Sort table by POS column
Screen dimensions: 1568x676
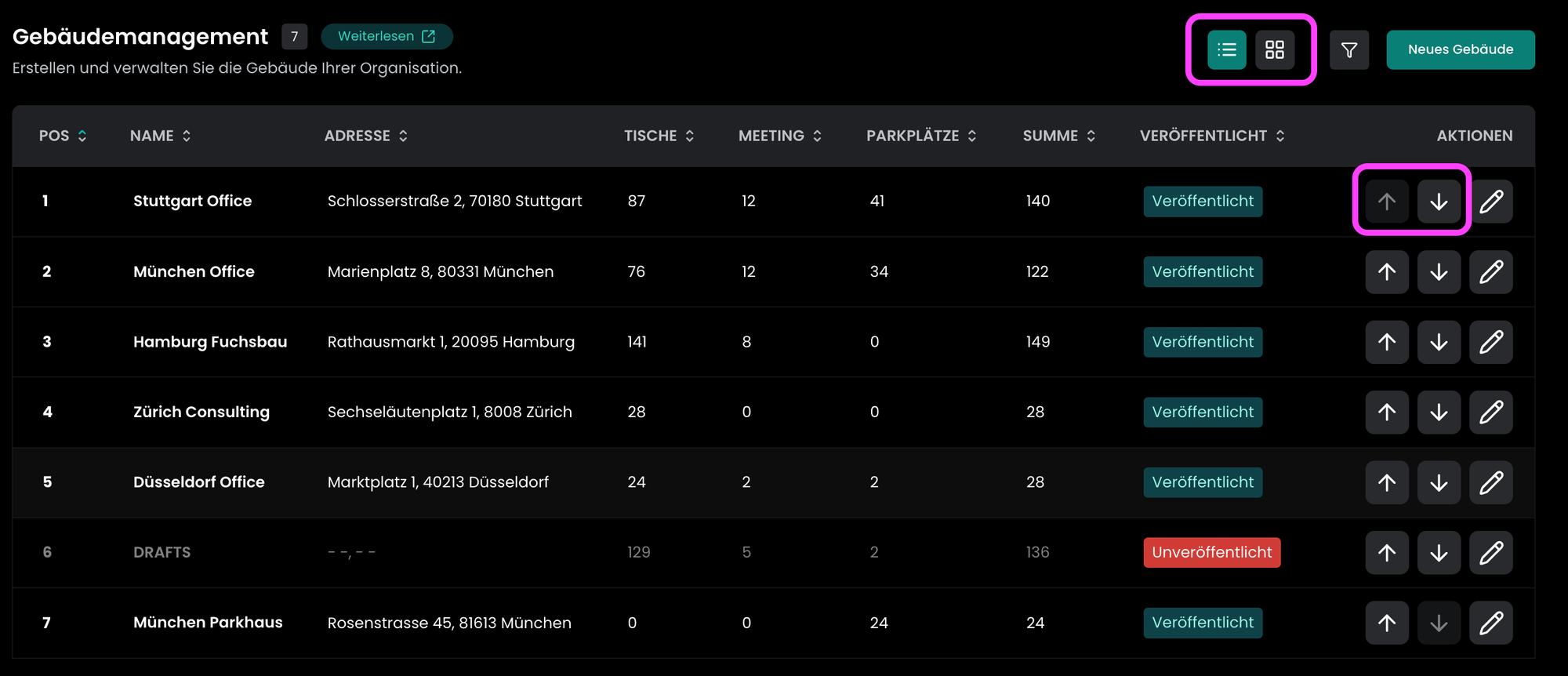click(63, 136)
